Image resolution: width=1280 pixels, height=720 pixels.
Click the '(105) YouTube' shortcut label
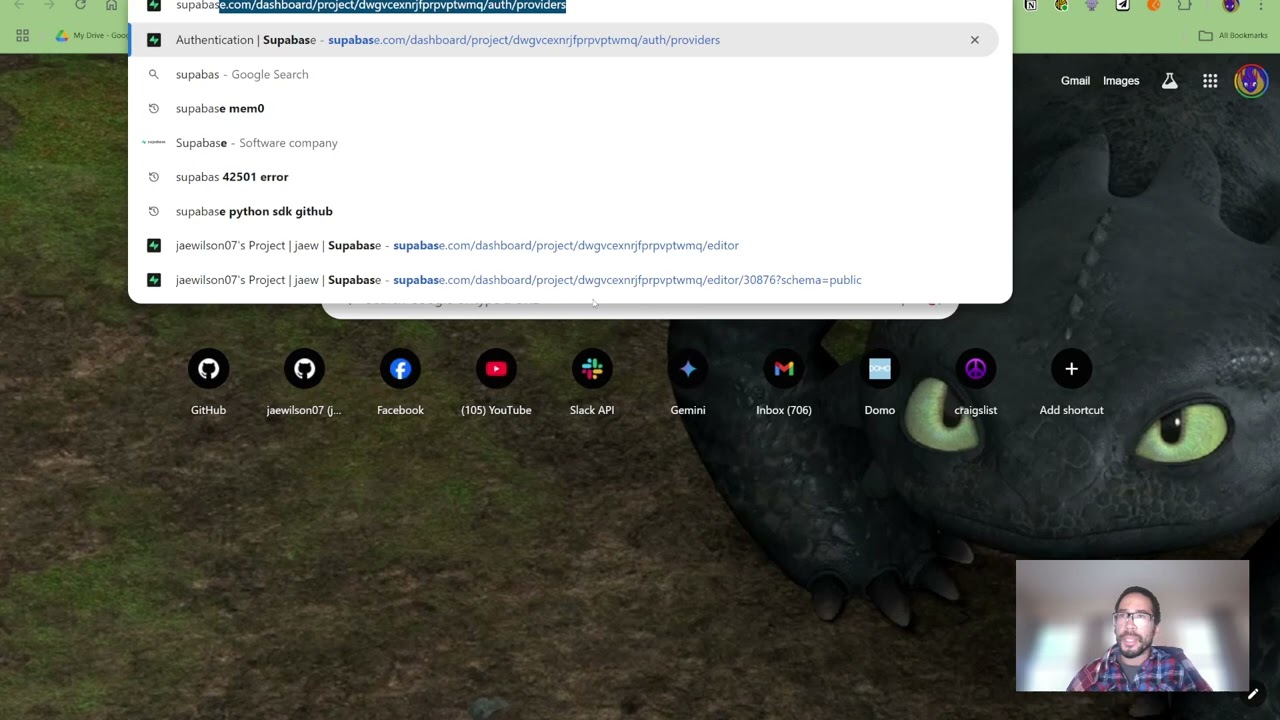[496, 410]
